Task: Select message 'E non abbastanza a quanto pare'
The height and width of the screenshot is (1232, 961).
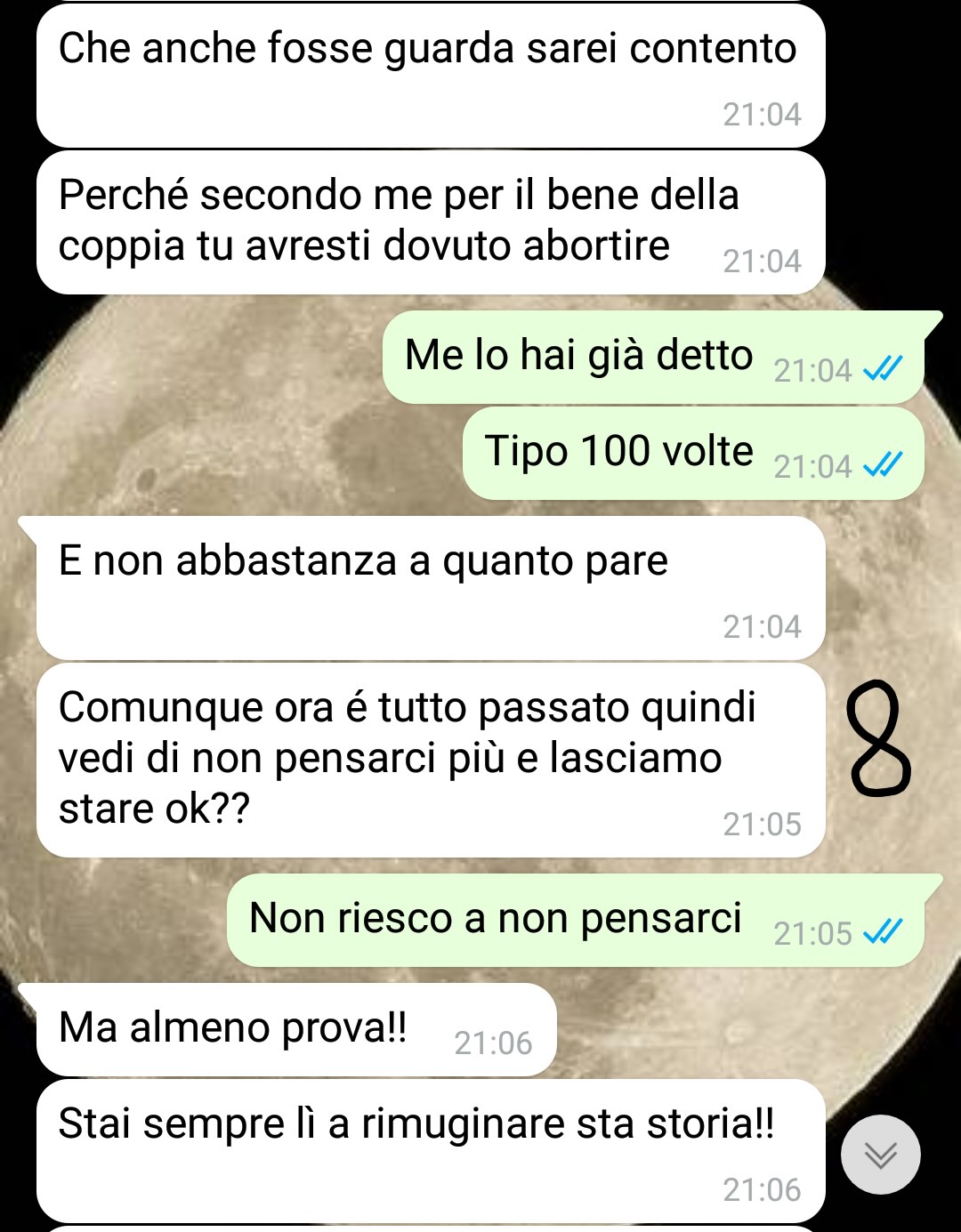Action: point(431,588)
